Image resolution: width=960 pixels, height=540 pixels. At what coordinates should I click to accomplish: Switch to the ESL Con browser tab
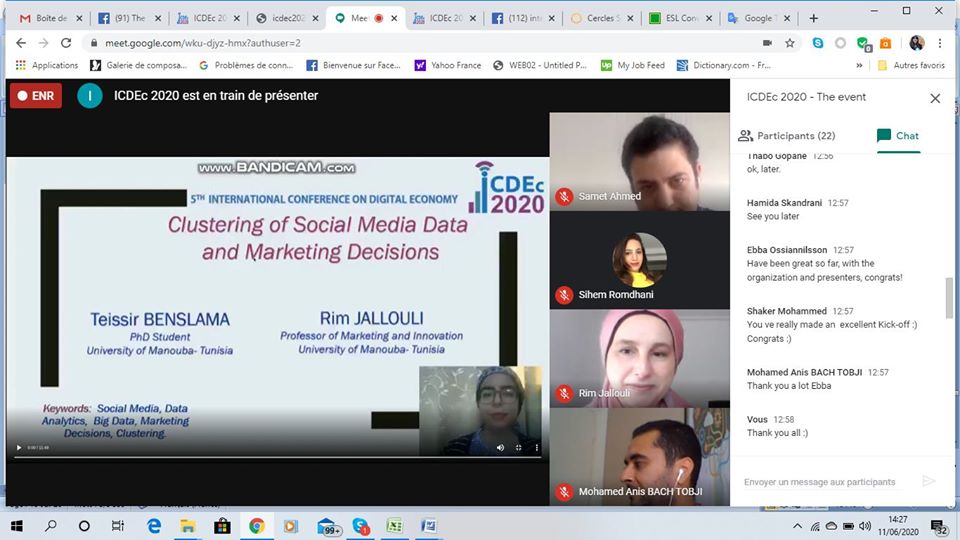coord(681,18)
